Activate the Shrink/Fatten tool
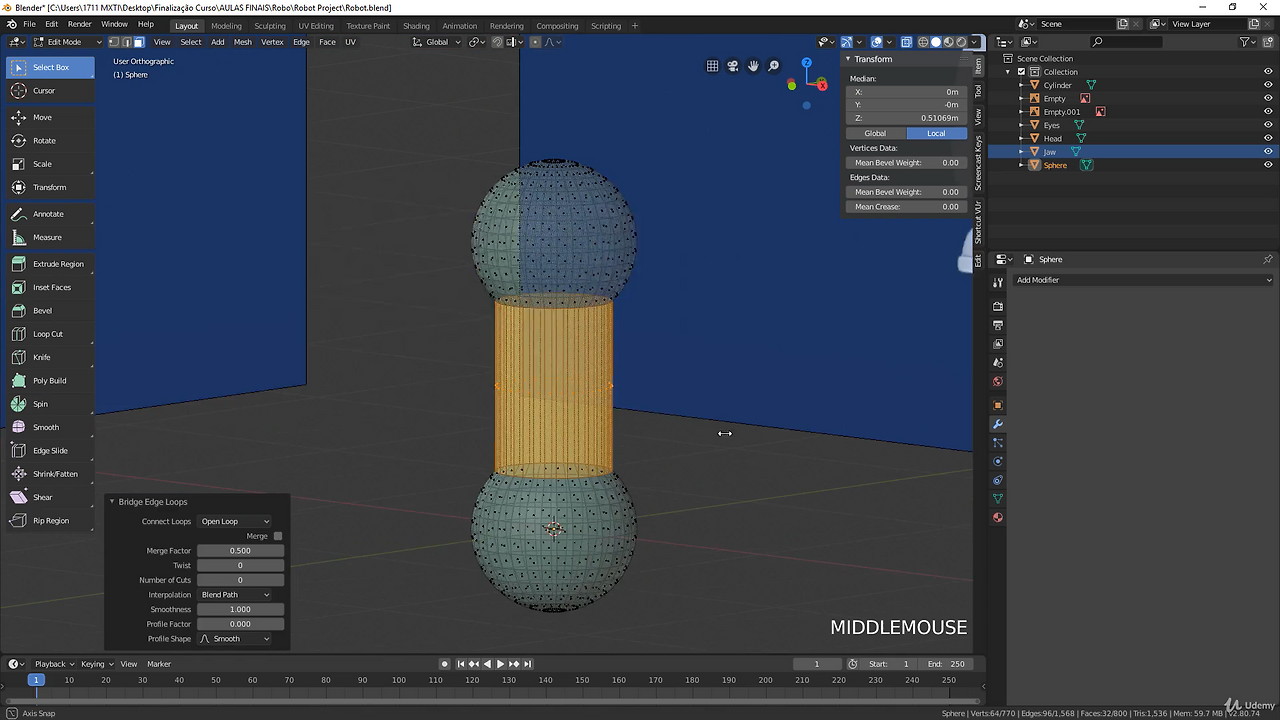 [x=55, y=474]
